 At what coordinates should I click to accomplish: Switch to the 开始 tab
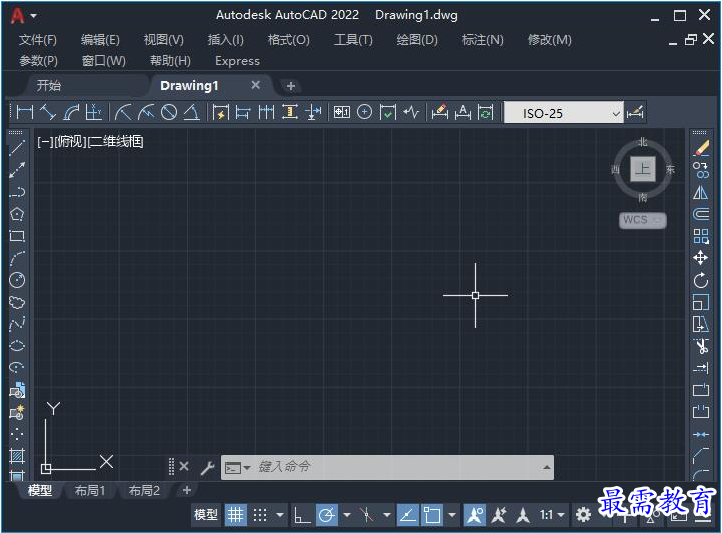point(49,86)
